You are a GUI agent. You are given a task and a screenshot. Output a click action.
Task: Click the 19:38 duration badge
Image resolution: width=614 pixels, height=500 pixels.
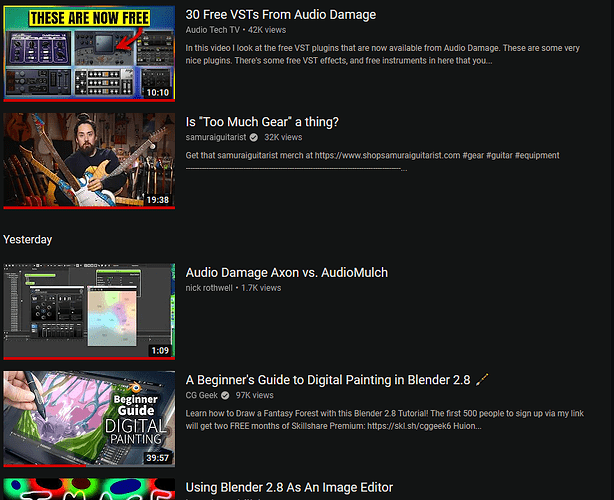coord(158,200)
